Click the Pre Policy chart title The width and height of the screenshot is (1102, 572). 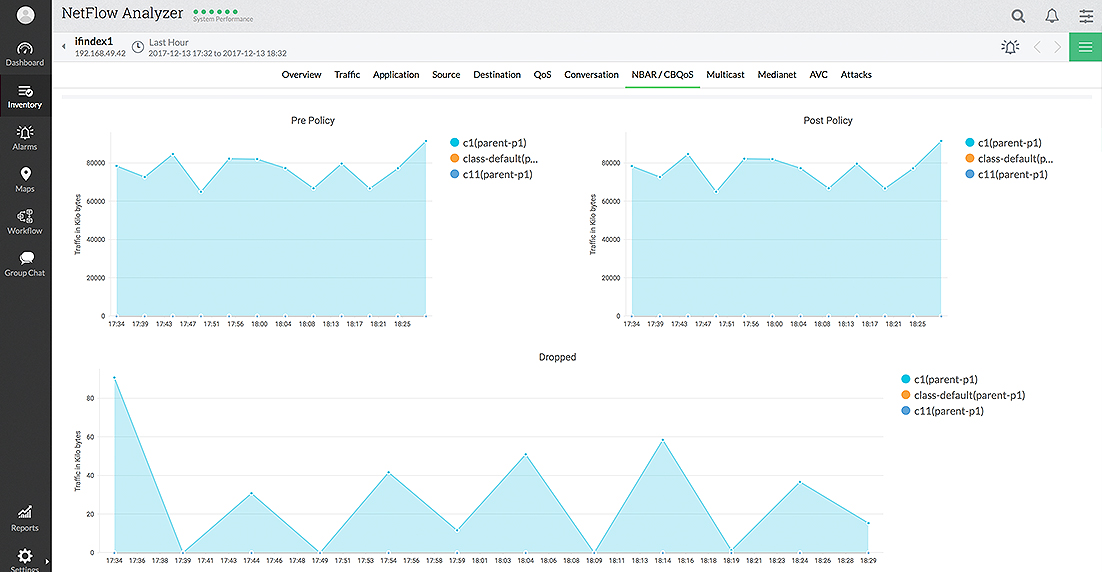[313, 121]
